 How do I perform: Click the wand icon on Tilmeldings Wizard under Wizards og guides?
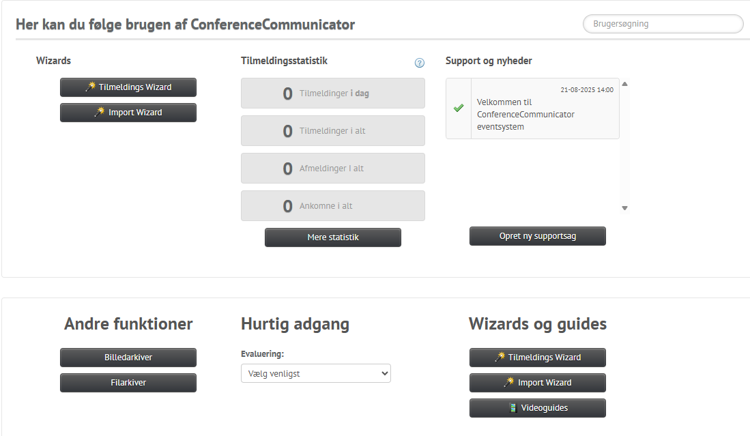500,358
